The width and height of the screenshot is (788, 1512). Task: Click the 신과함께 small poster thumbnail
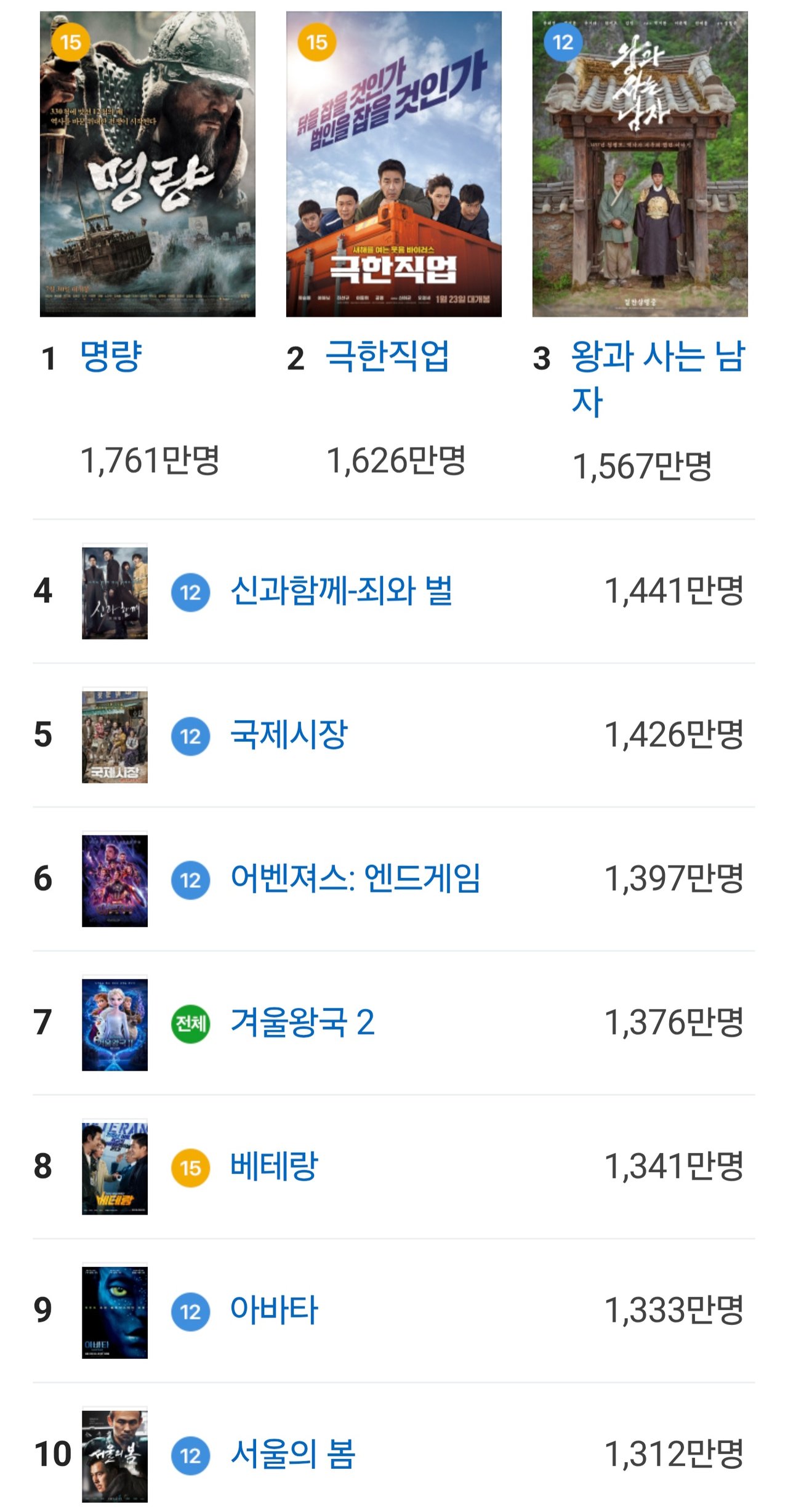(115, 592)
